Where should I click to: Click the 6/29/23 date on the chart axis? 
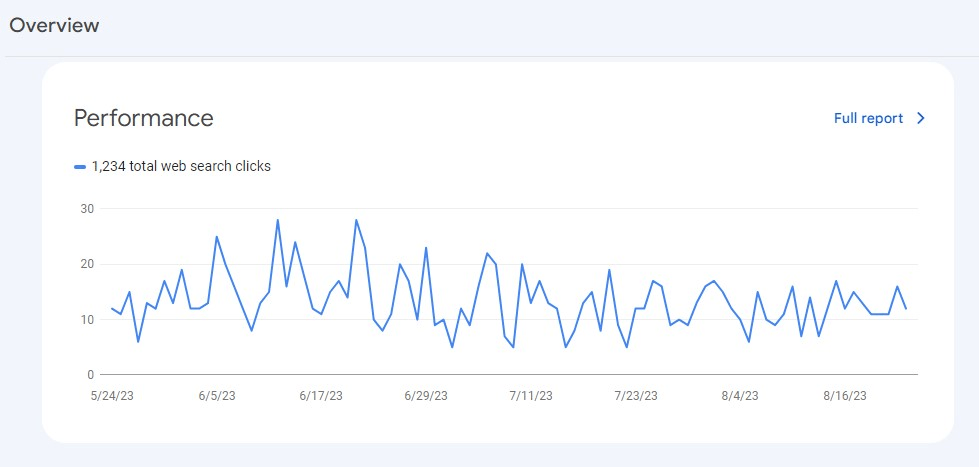pos(428,396)
